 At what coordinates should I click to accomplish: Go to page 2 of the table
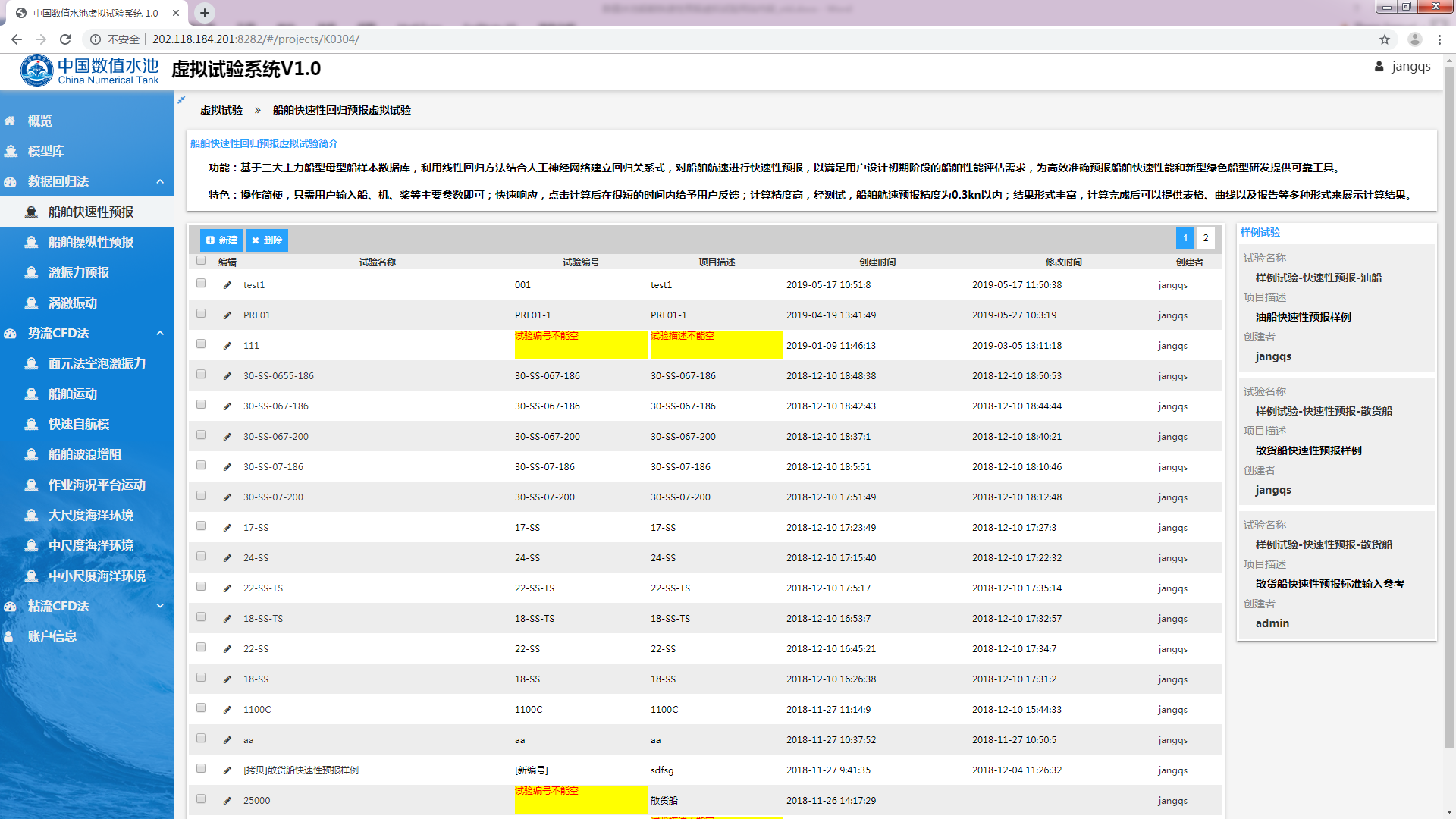[1205, 238]
